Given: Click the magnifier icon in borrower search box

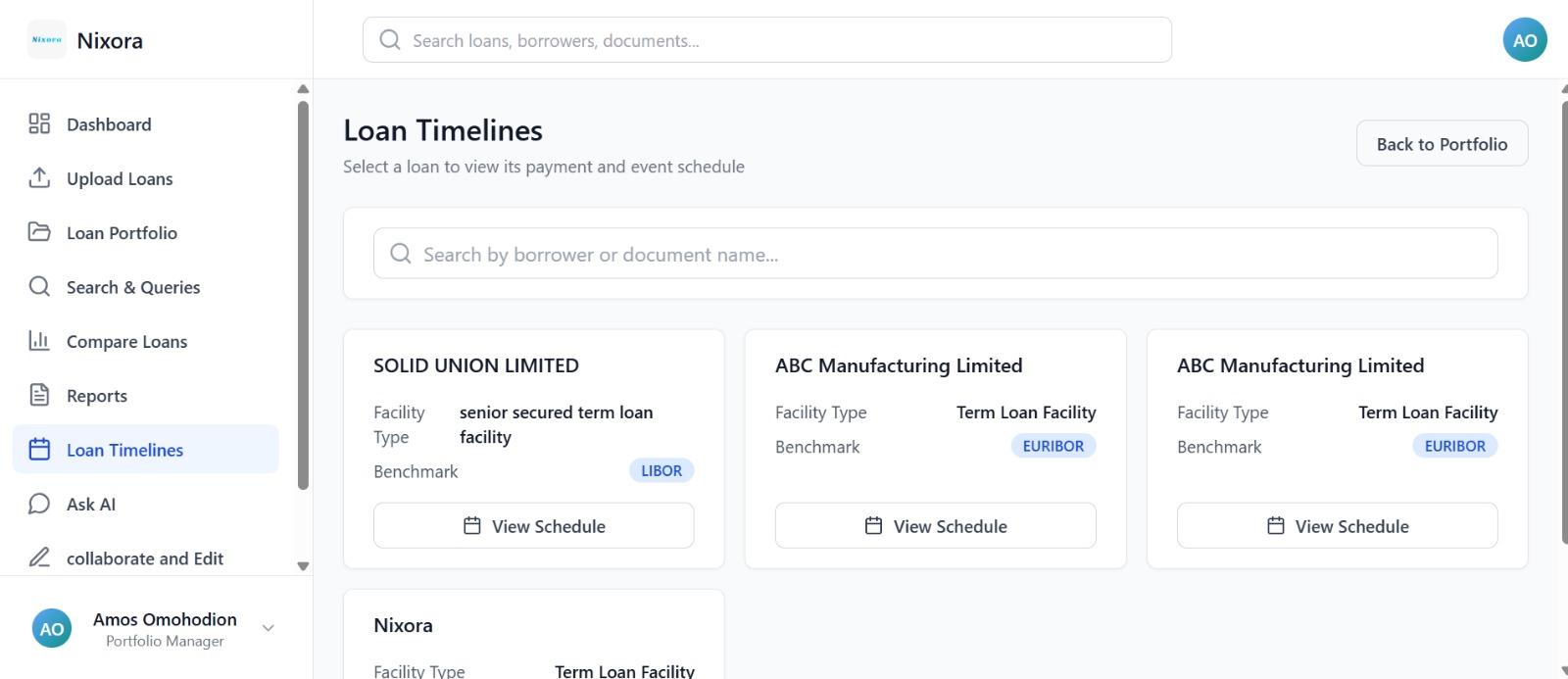Looking at the screenshot, I should (x=401, y=254).
